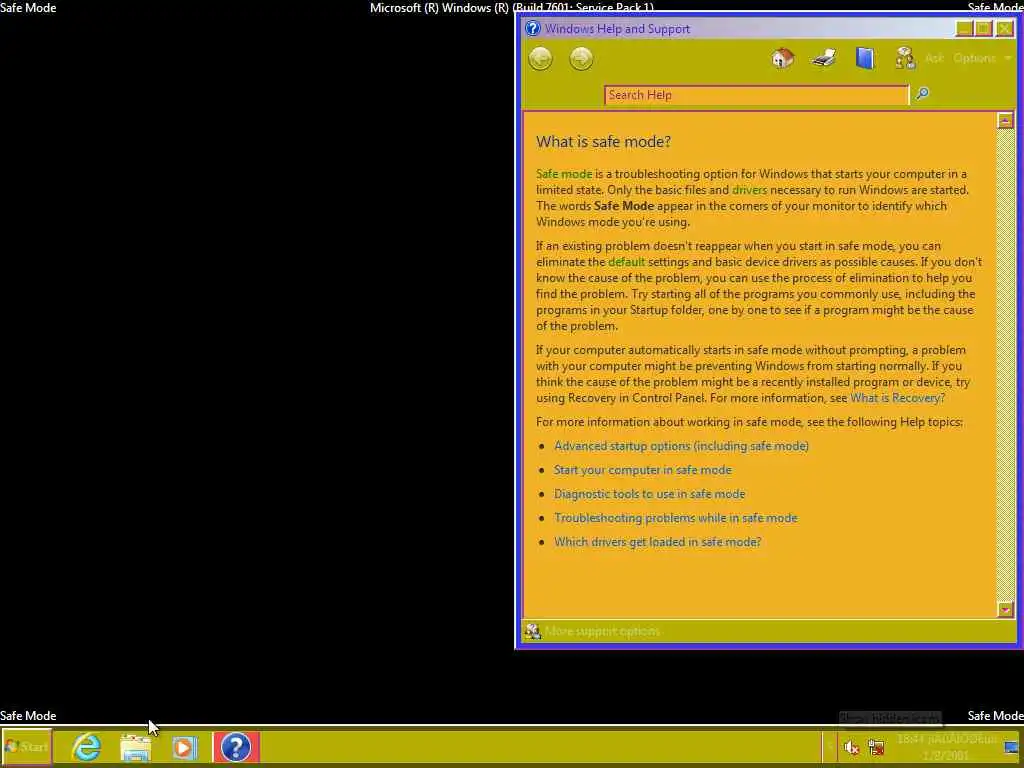
Task: Open the Options dropdown menu
Action: [982, 58]
